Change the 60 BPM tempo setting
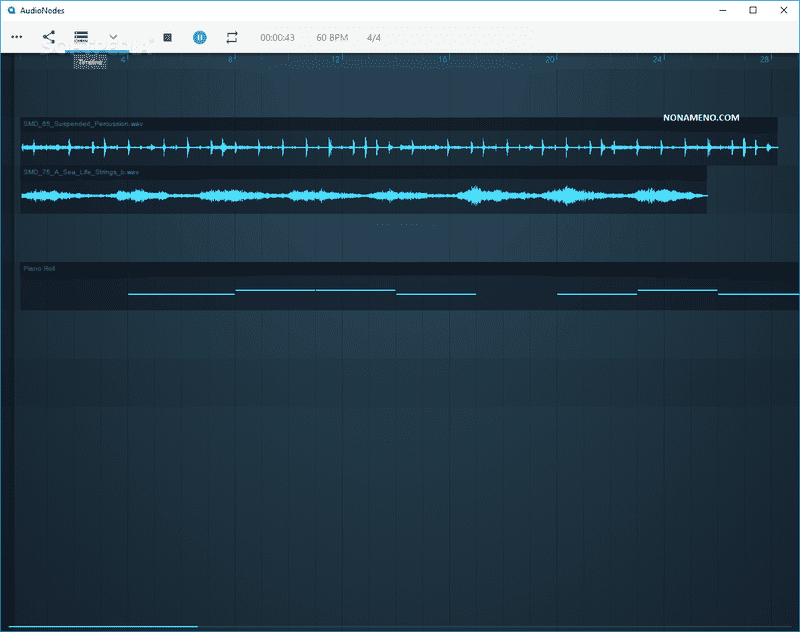800x632 pixels. 332,37
